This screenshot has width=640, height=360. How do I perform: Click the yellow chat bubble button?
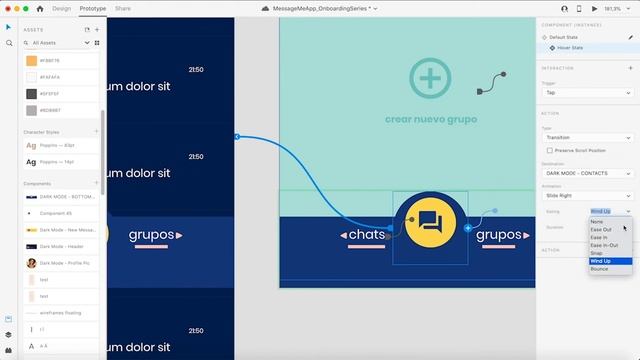coord(430,223)
